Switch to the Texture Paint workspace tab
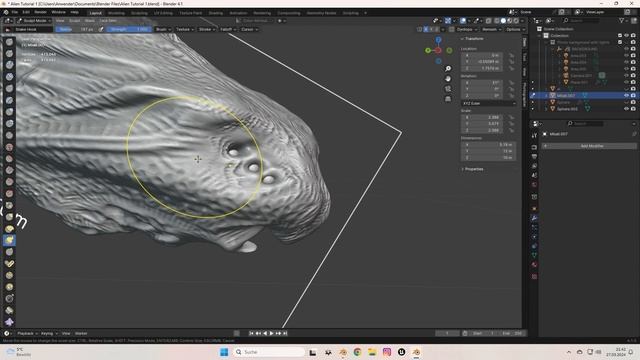Image resolution: width=640 pixels, height=360 pixels. (191, 13)
